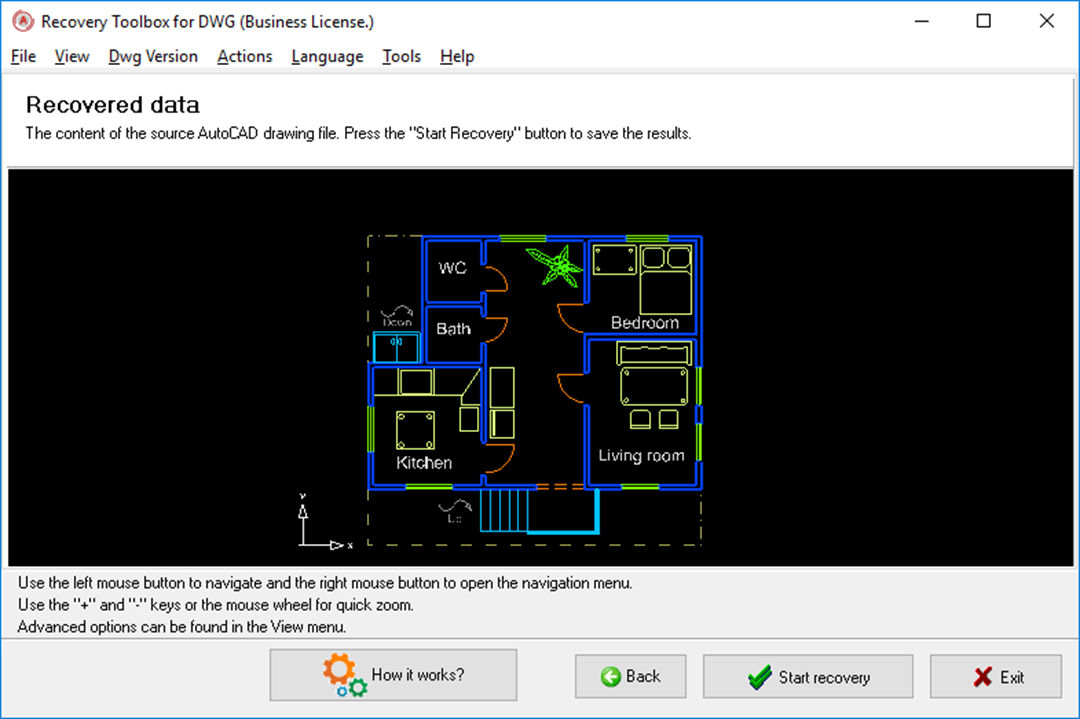Open the Language menu

pos(327,56)
